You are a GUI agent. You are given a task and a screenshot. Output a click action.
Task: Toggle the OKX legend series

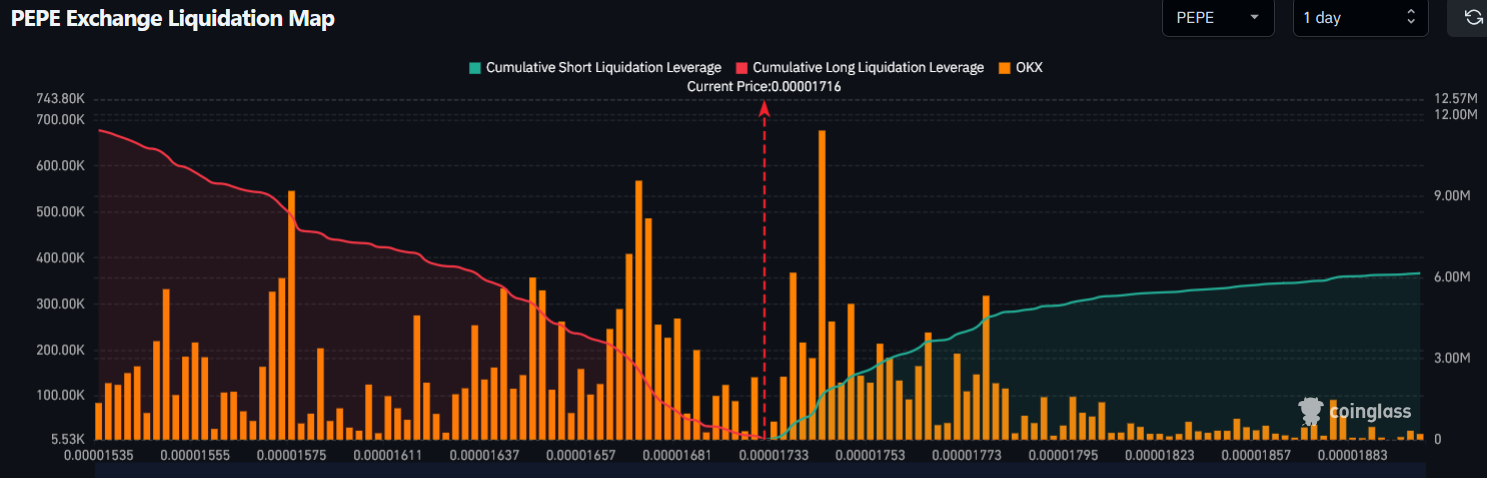[x=1020, y=68]
